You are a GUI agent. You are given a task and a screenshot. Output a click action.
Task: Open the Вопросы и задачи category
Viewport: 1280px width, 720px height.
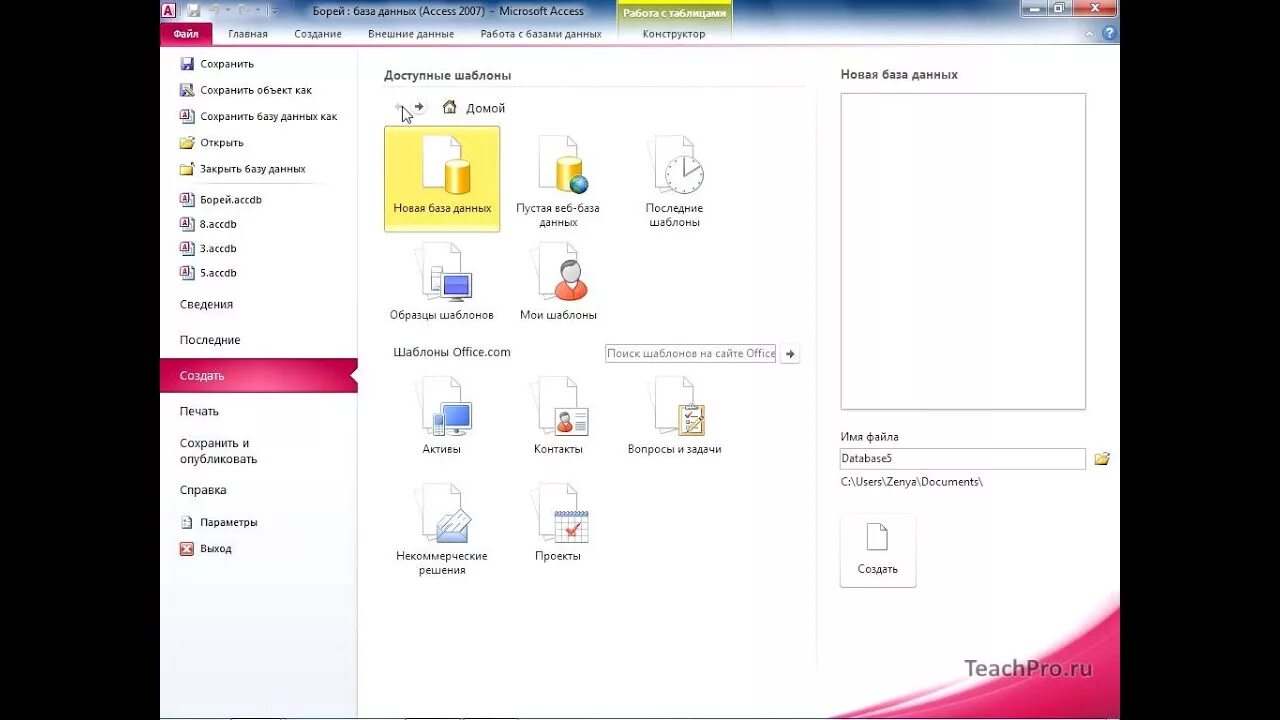click(x=674, y=416)
